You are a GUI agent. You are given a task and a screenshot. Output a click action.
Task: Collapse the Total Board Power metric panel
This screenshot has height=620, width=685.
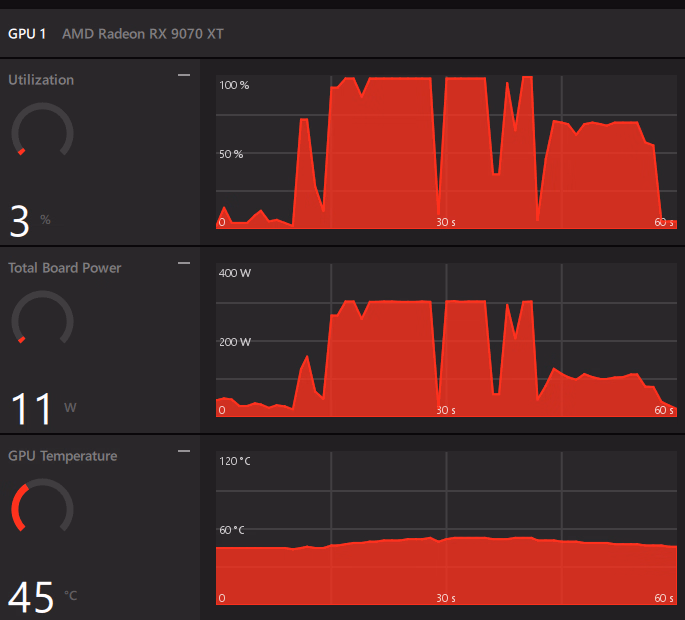click(x=183, y=263)
